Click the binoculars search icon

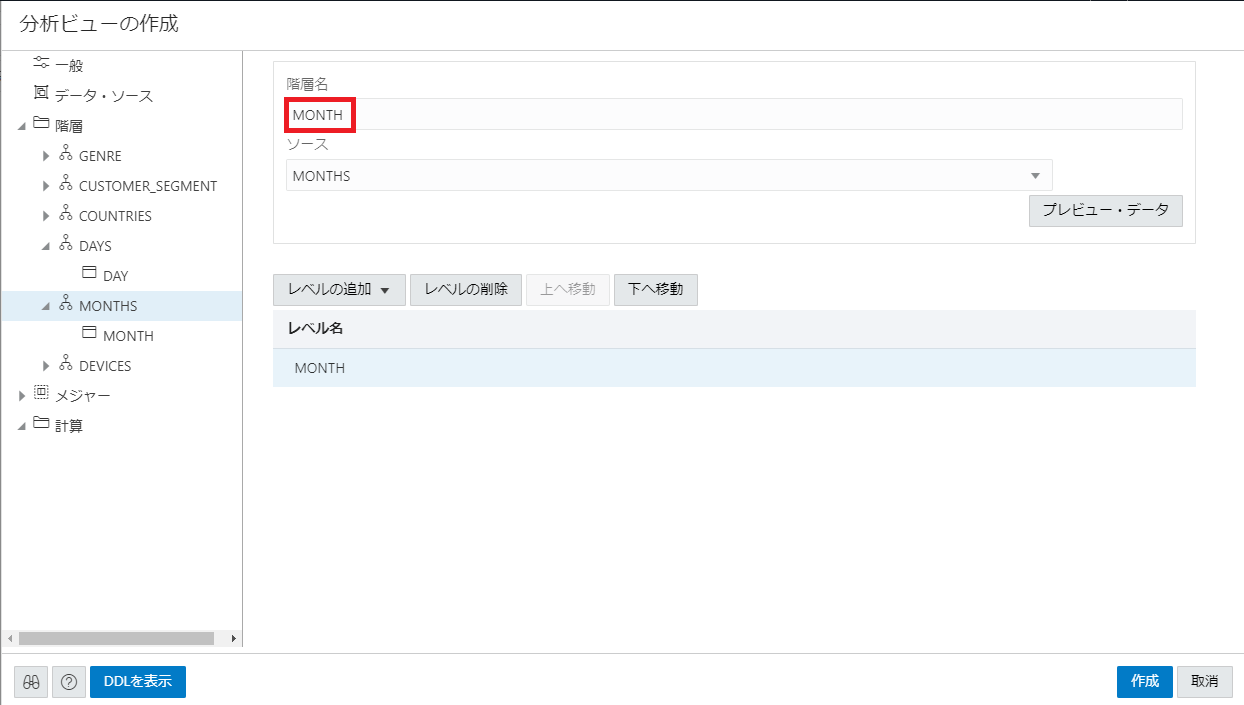31,682
